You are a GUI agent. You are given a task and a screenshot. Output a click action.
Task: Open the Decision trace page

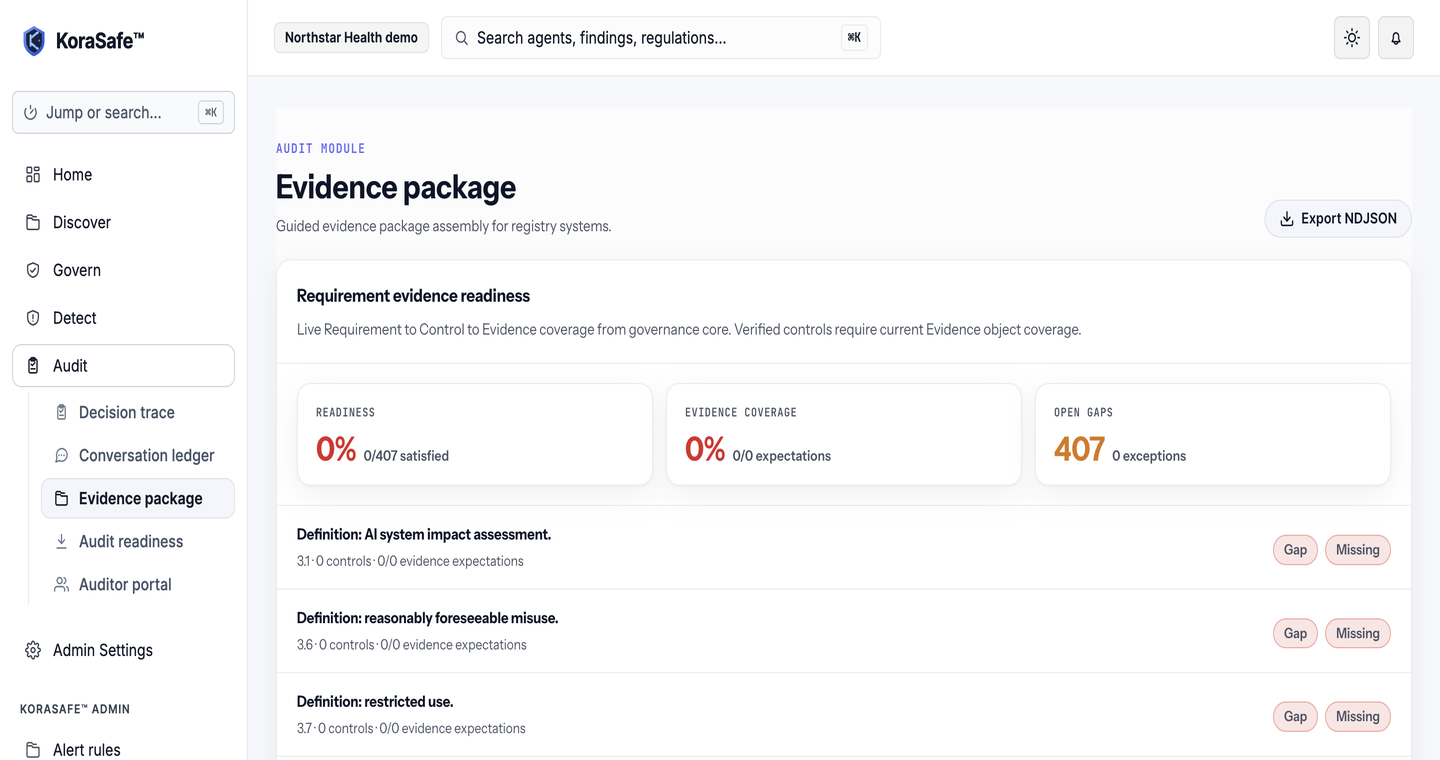138,412
